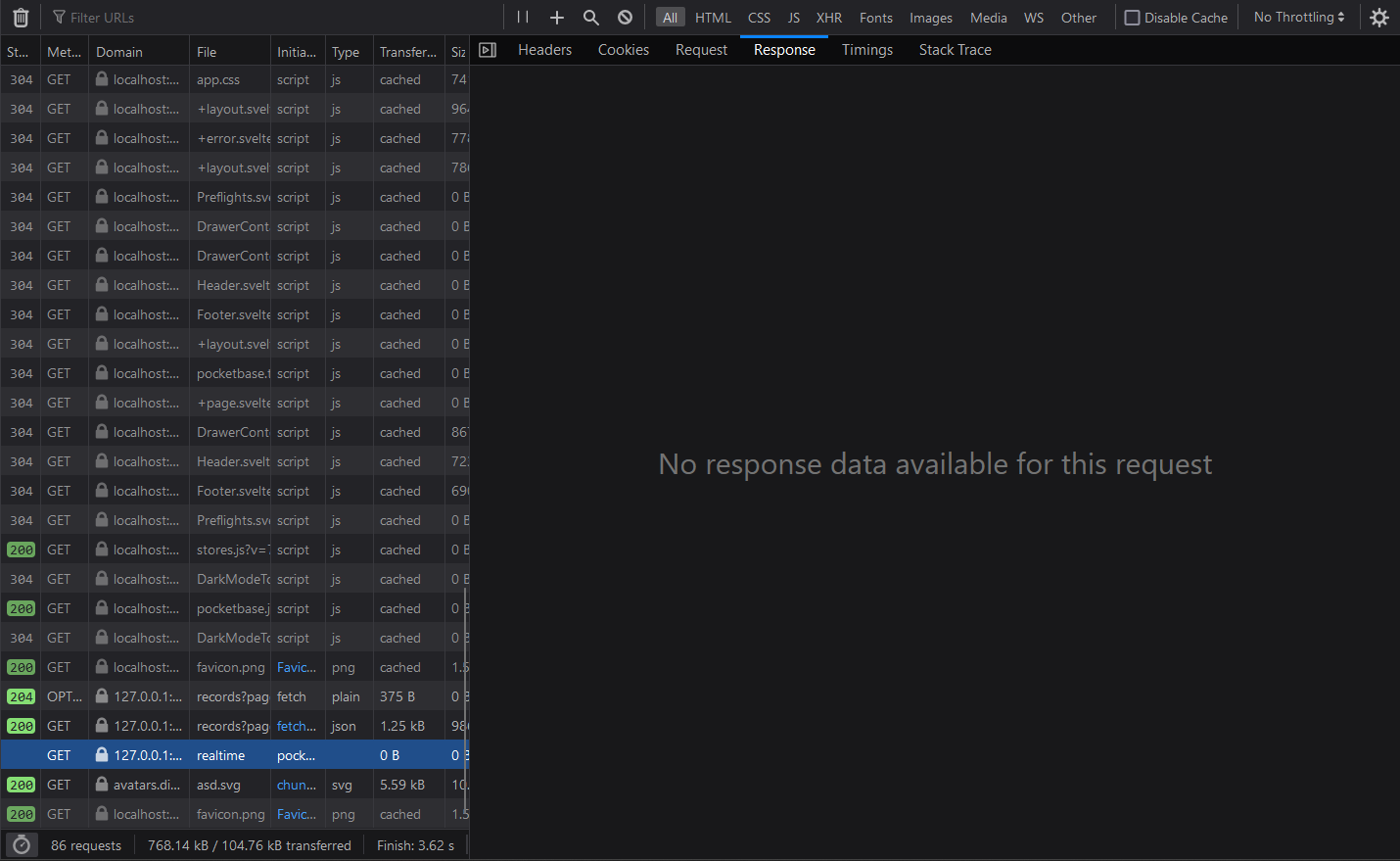
Task: Click the lock icon beside avatars domain
Action: [101, 785]
